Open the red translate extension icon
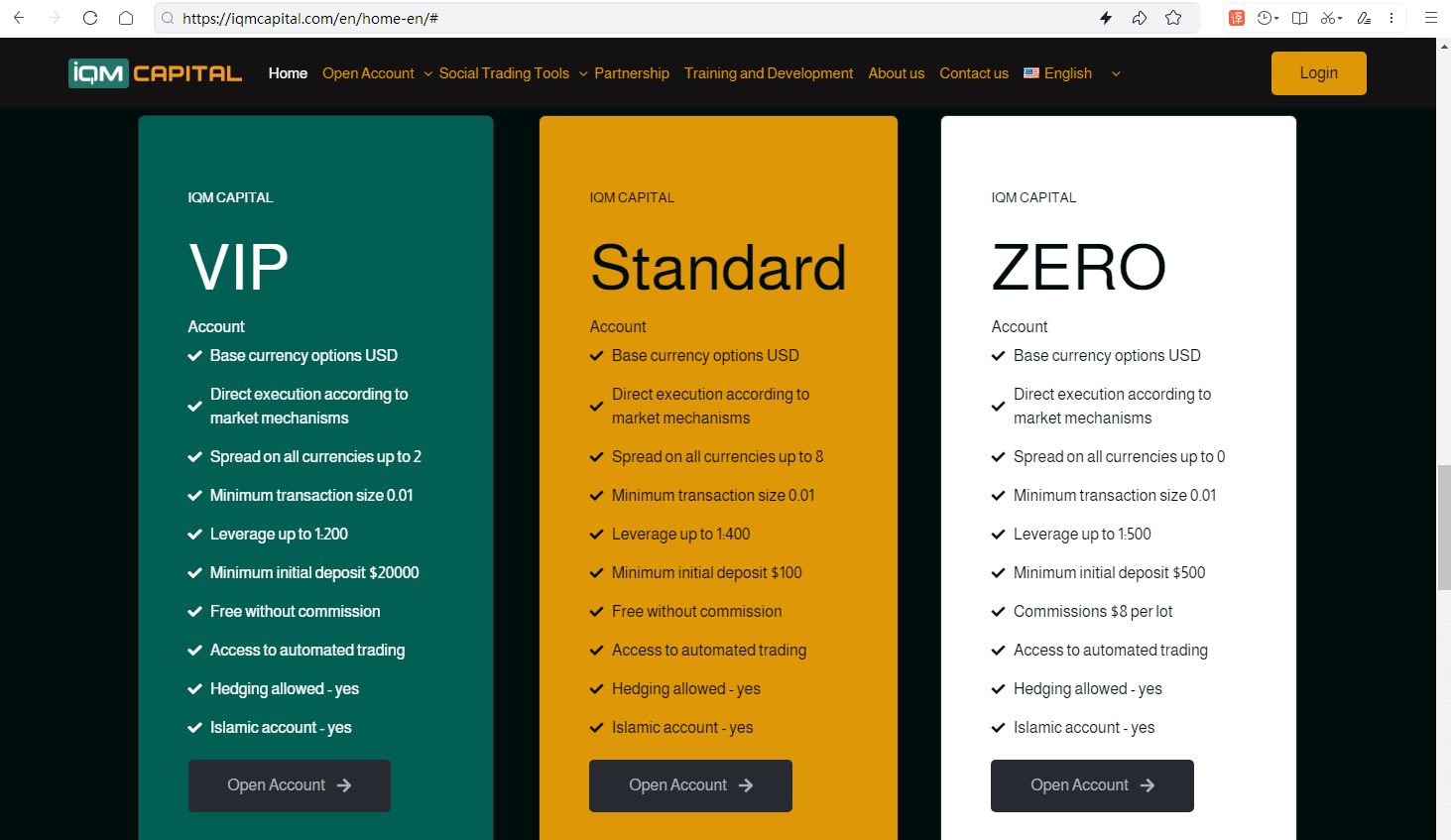This screenshot has height=840, width=1451. click(1237, 18)
